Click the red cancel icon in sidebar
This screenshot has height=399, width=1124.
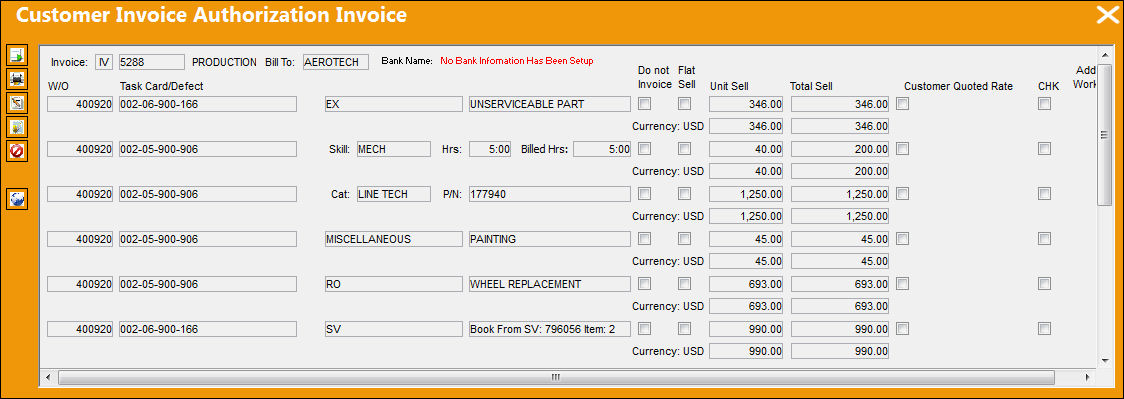click(x=17, y=151)
